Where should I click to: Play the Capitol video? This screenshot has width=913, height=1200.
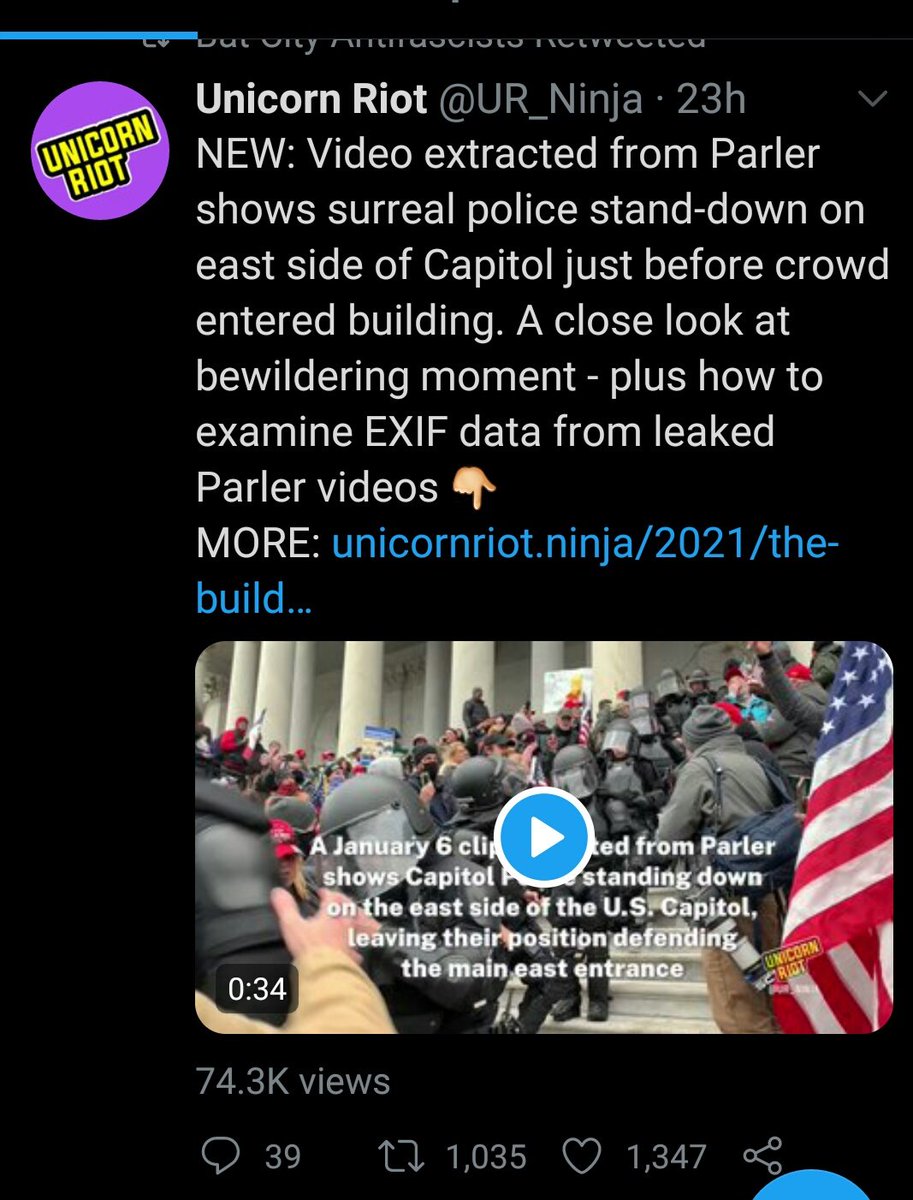[x=544, y=837]
